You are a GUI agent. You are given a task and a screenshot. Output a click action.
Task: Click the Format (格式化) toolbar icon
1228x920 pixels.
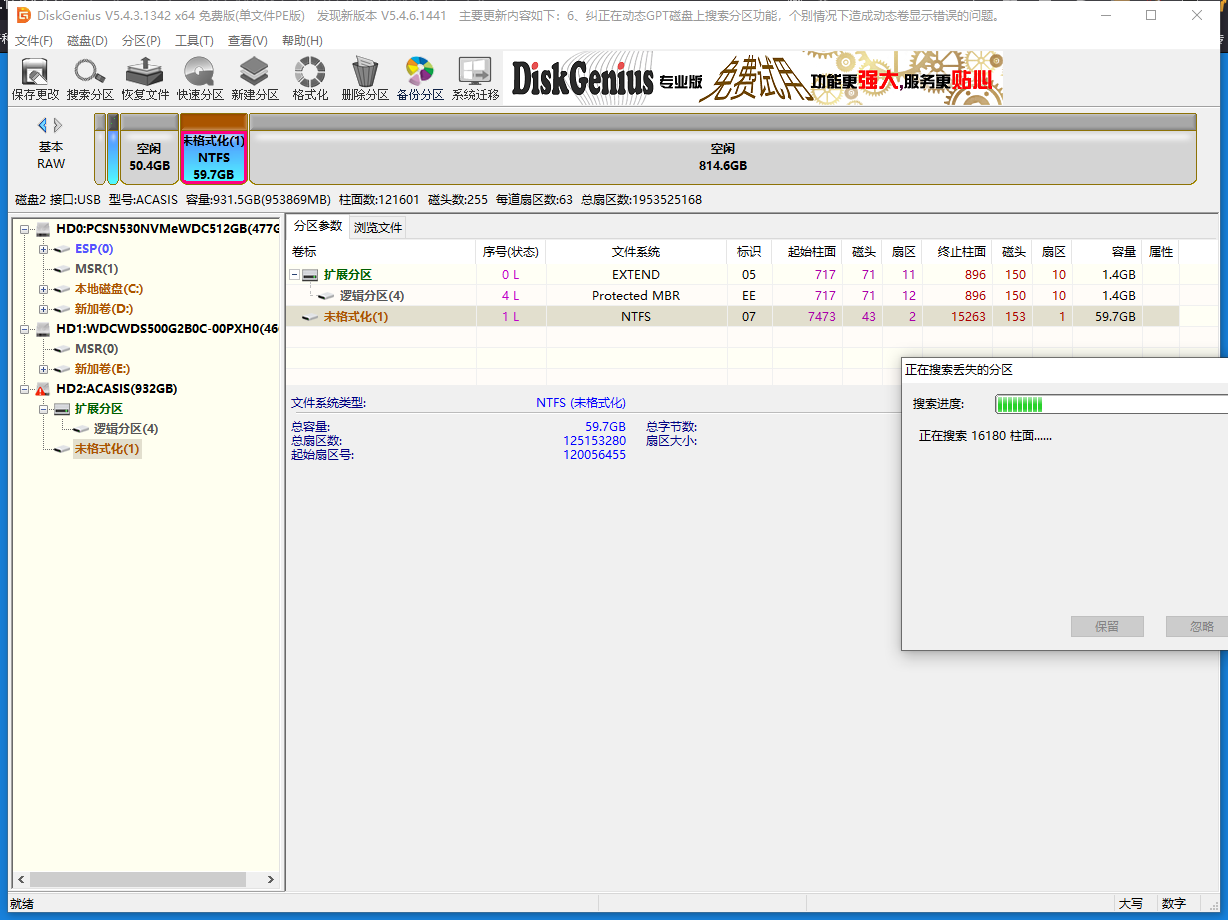310,79
